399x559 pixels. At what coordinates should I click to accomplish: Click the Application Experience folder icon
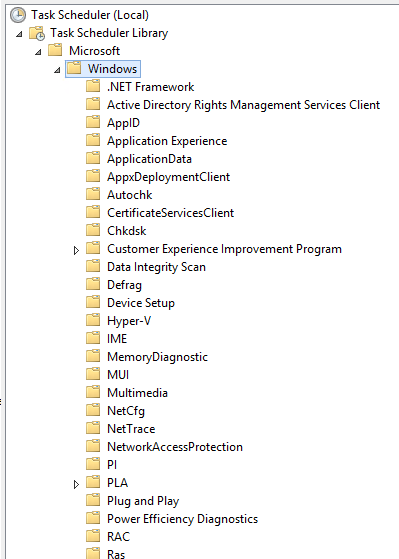click(x=93, y=140)
